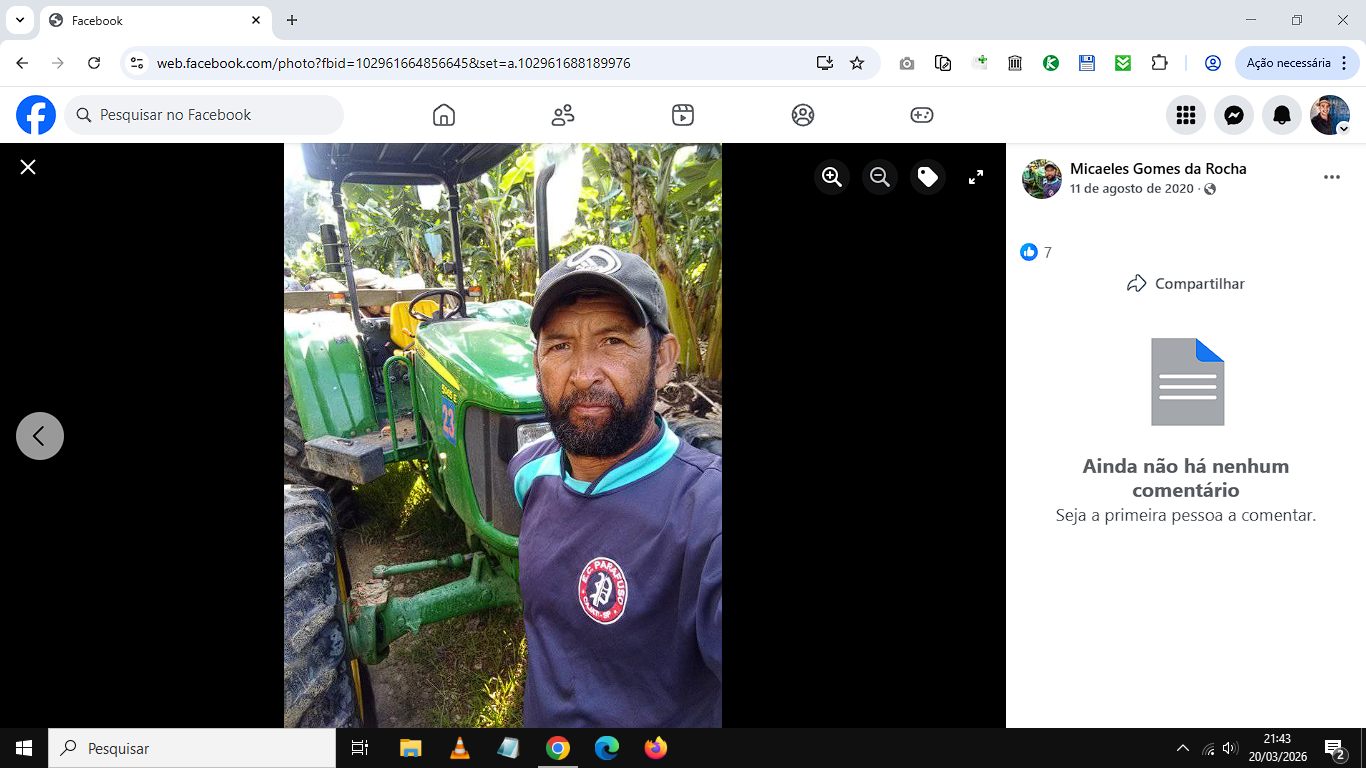Bookmark this page with star
Screen dimensions: 1366x768
(x=857, y=63)
